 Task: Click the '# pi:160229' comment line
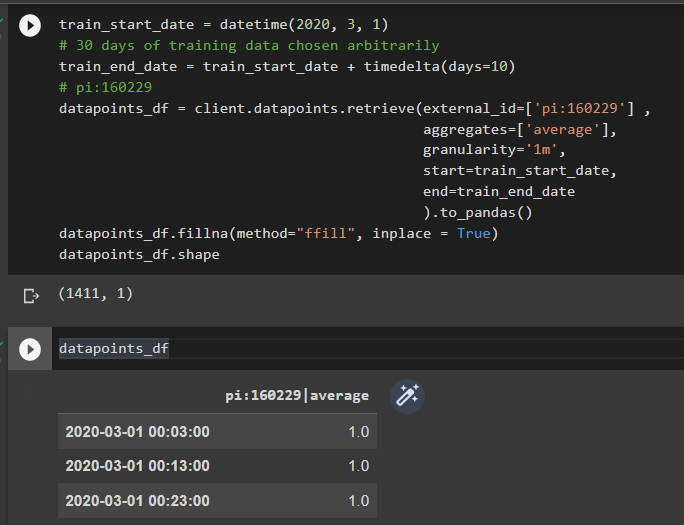pyautogui.click(x=105, y=87)
